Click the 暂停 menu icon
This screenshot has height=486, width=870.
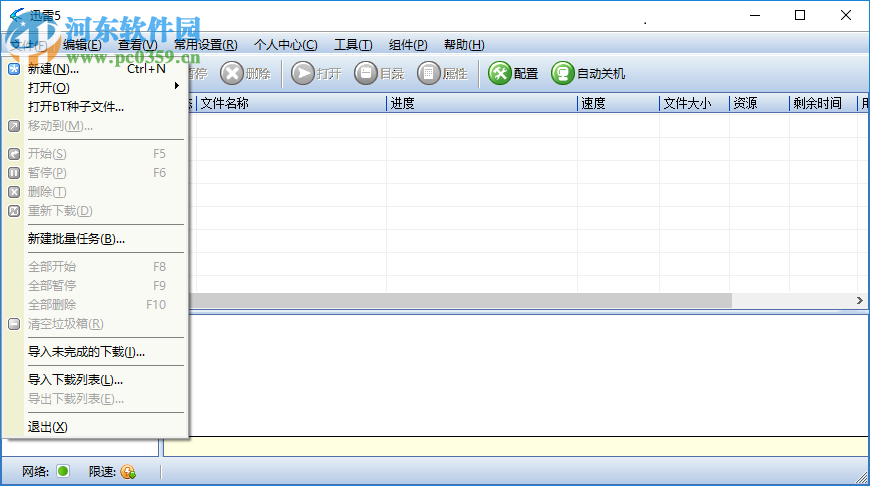(14, 173)
